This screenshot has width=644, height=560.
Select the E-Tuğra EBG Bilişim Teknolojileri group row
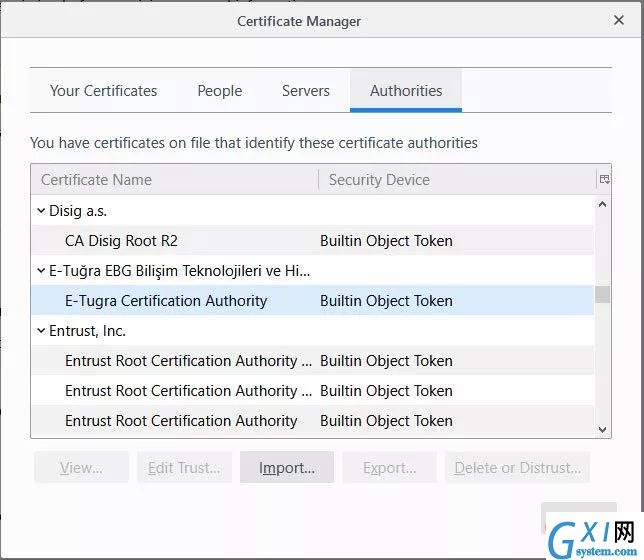[x=313, y=271]
